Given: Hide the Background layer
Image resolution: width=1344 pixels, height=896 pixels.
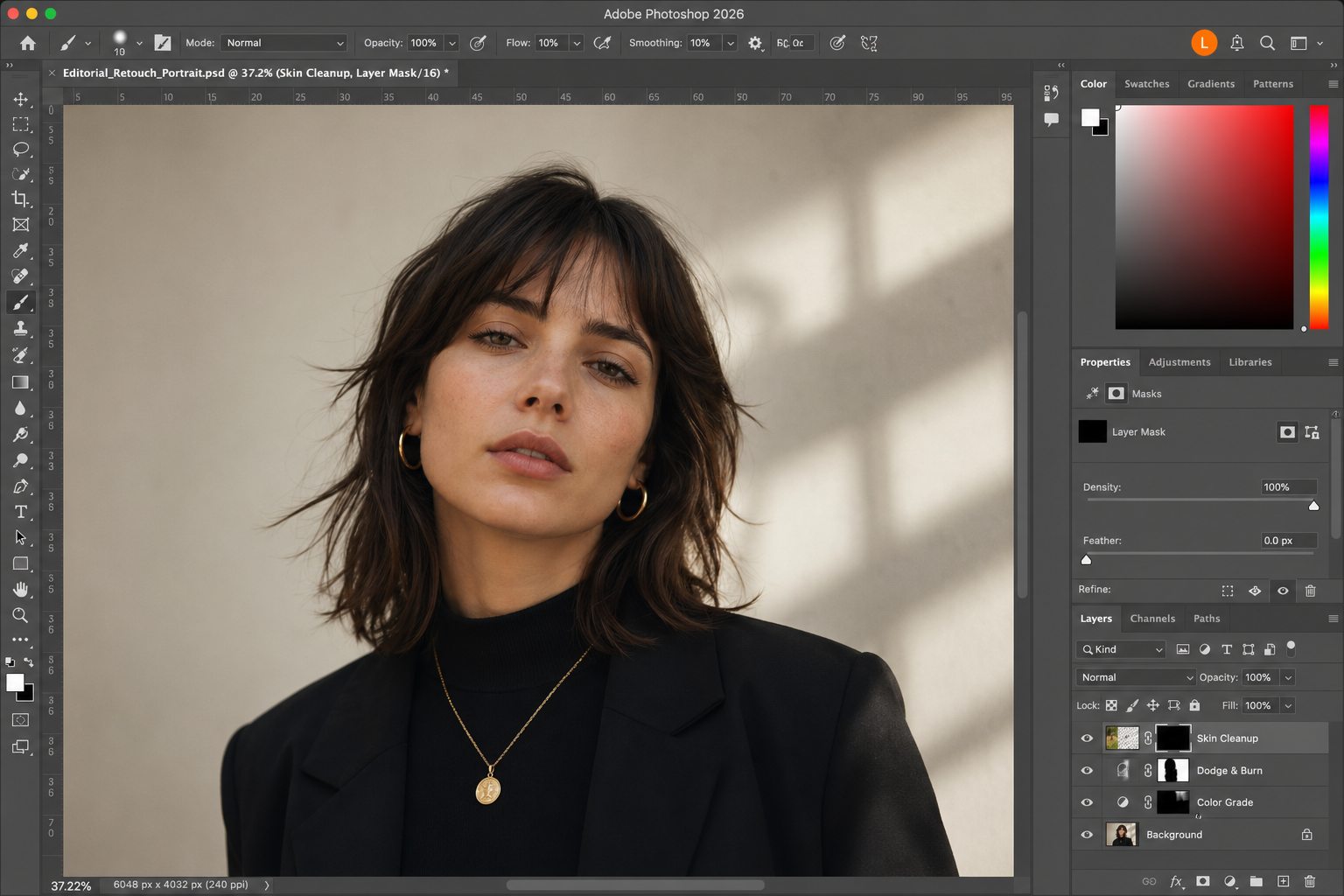Looking at the screenshot, I should tap(1087, 835).
